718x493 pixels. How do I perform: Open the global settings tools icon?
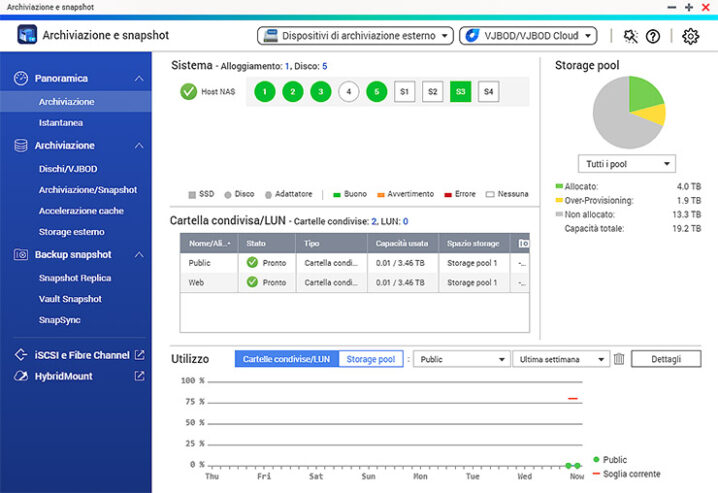click(x=629, y=36)
